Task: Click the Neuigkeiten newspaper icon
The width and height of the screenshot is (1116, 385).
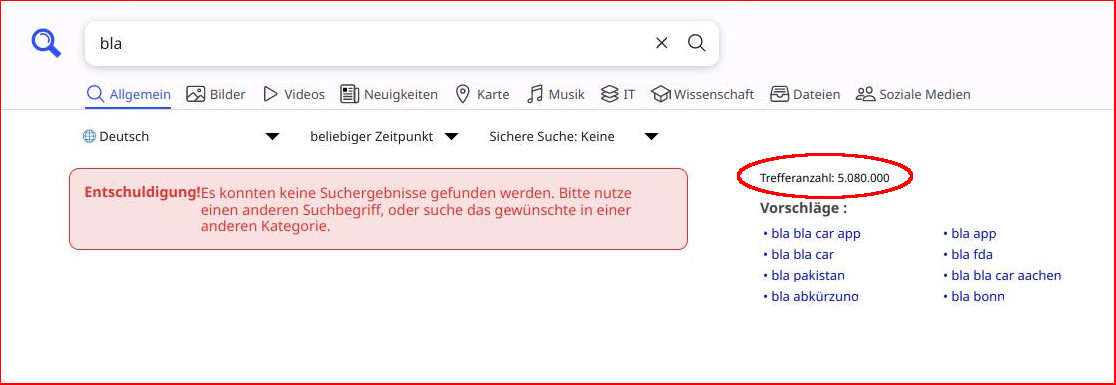Action: [349, 94]
